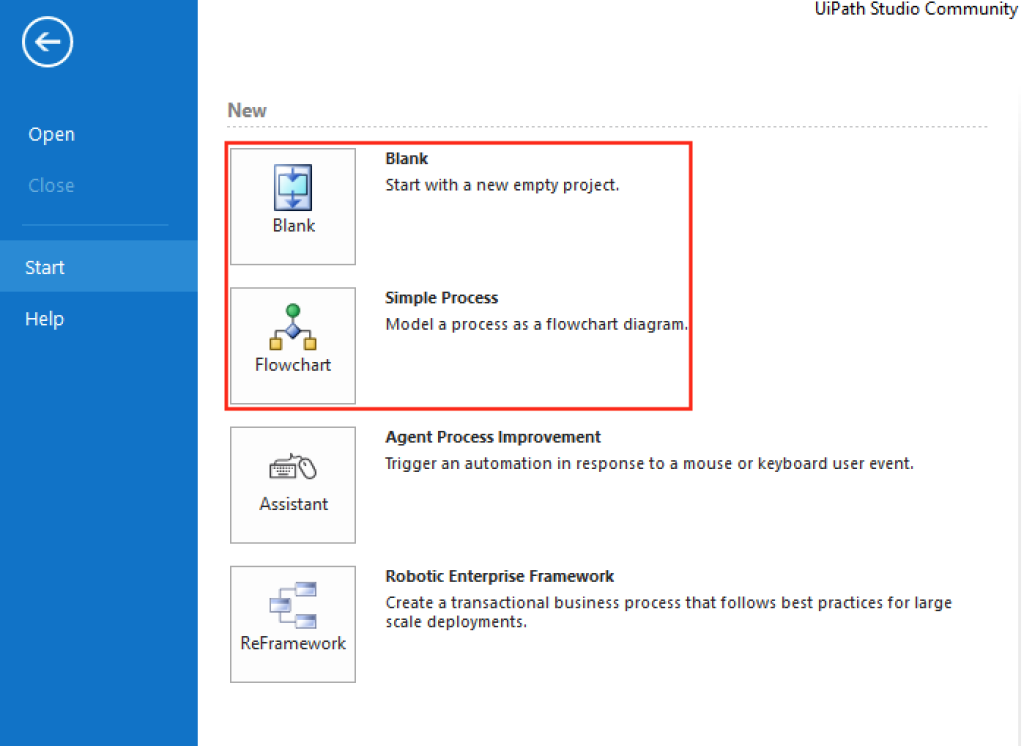
Task: Click 'Trigger an automation' description text
Action: [649, 464]
